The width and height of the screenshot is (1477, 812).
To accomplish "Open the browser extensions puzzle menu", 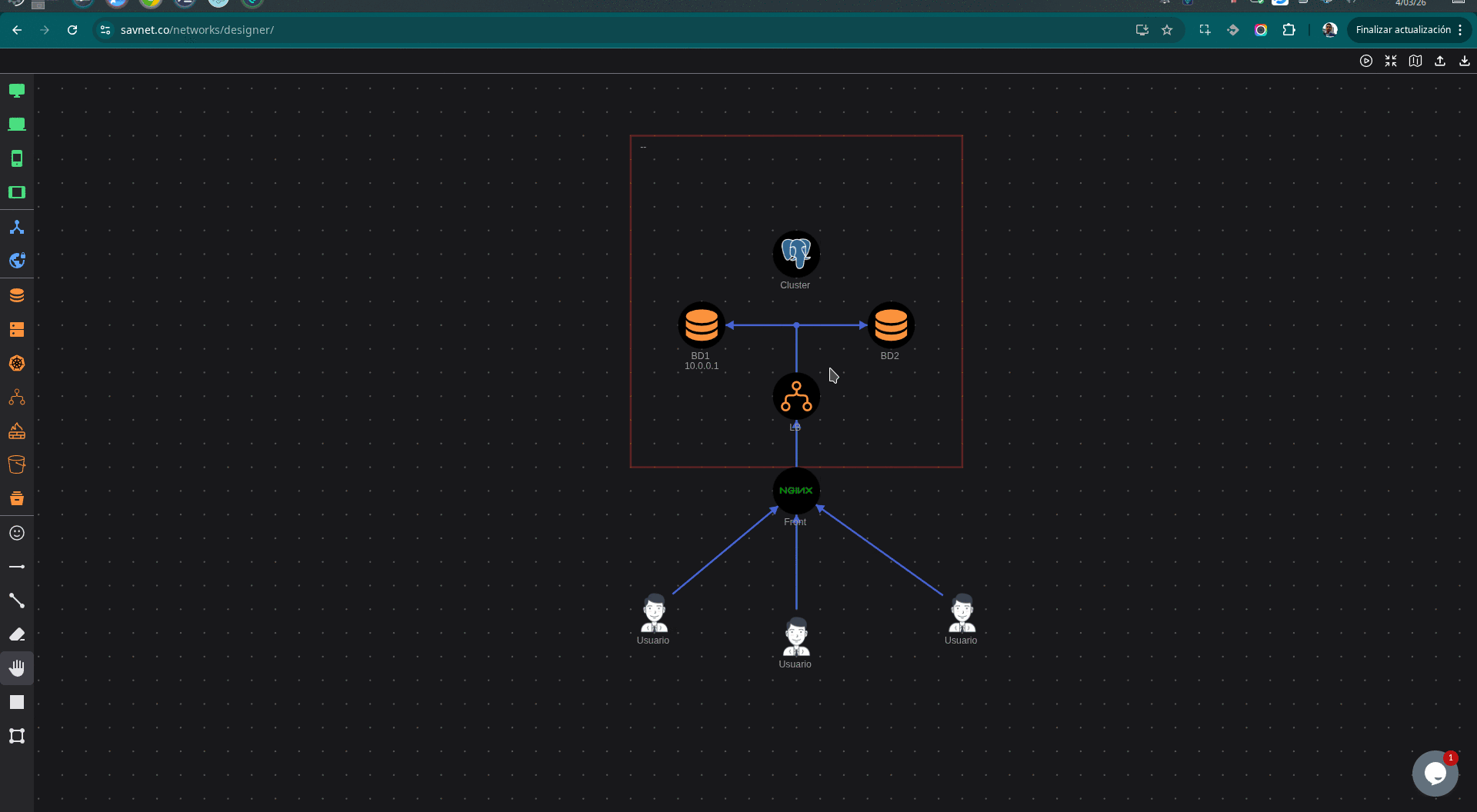I will 1289,30.
